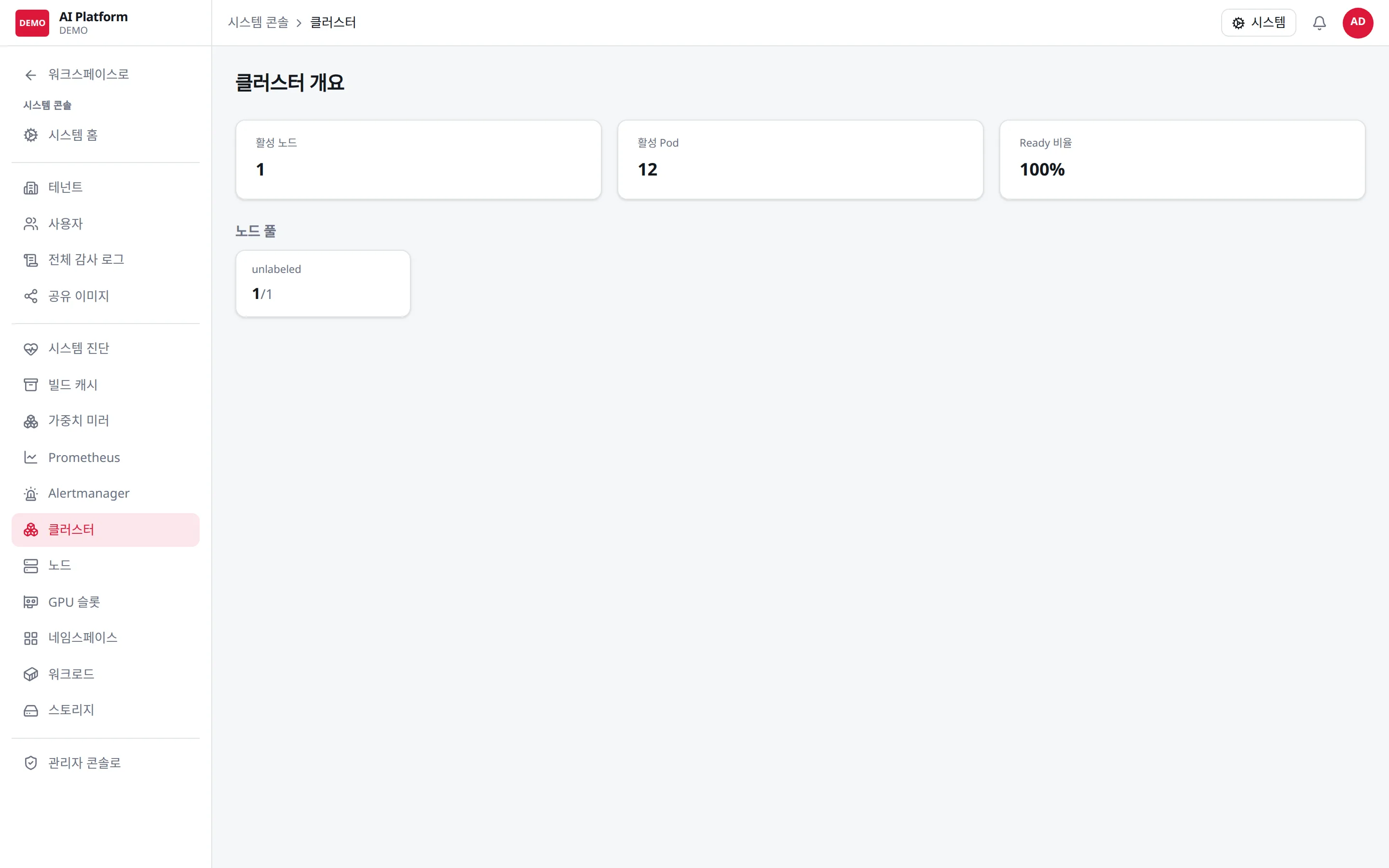Click the DEMO AI Platform logo
1389x868 pixels.
(72, 23)
